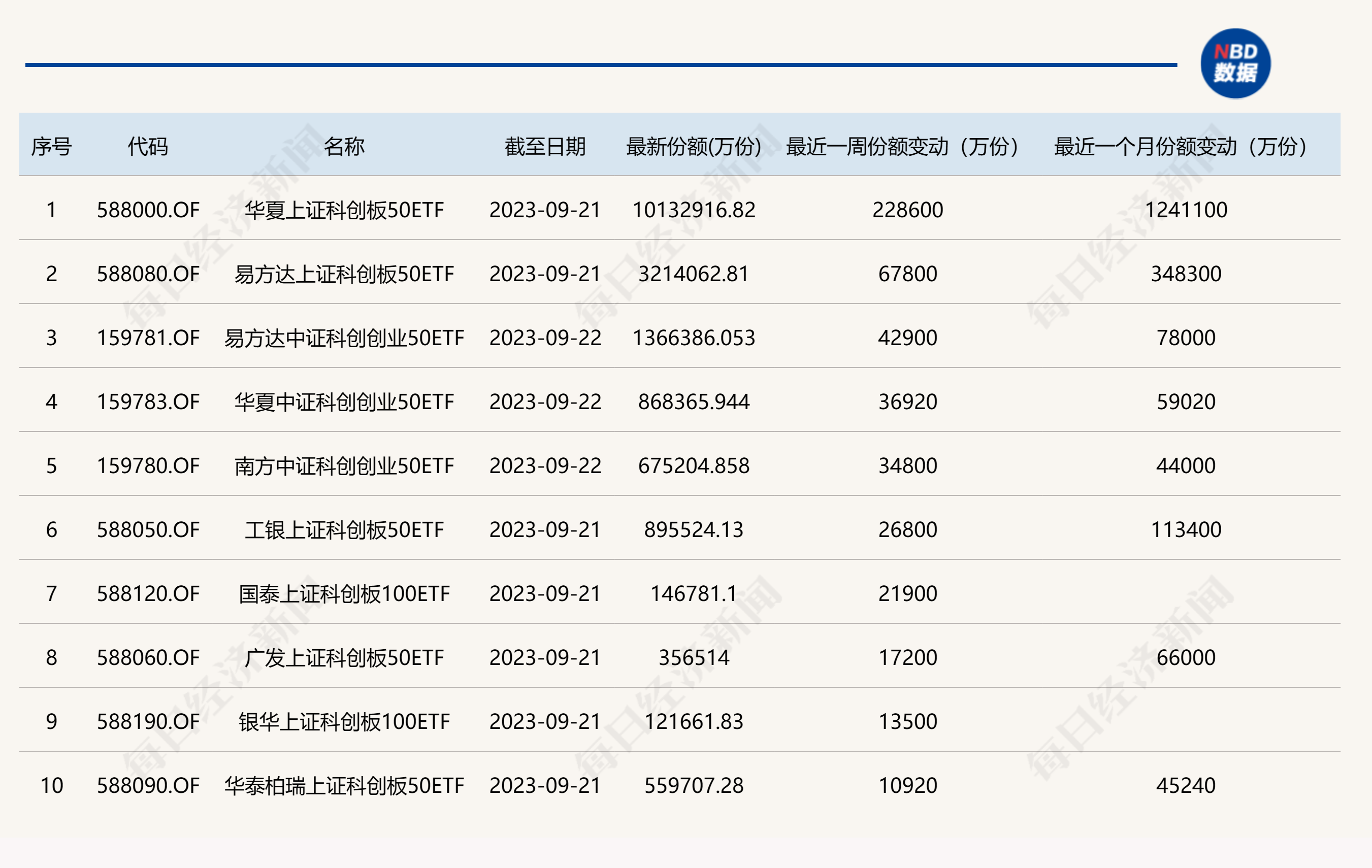Screen dimensions: 1372x868
Task: Click monthly change value 66000
Action: pos(1186,658)
